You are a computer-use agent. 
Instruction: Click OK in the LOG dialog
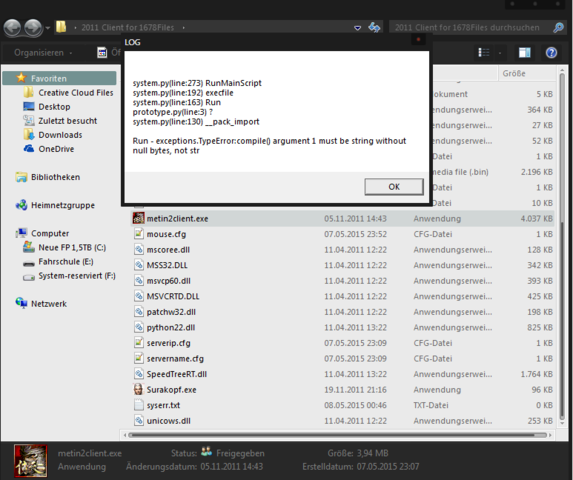394,187
